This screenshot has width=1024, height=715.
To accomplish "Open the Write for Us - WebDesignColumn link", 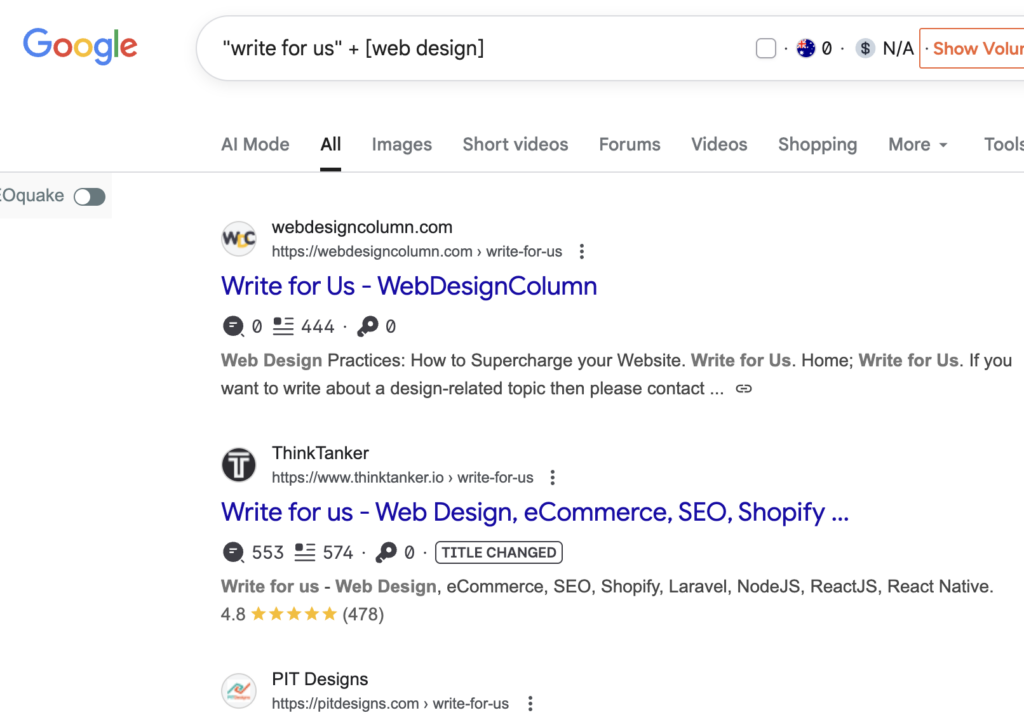I will (x=409, y=286).
